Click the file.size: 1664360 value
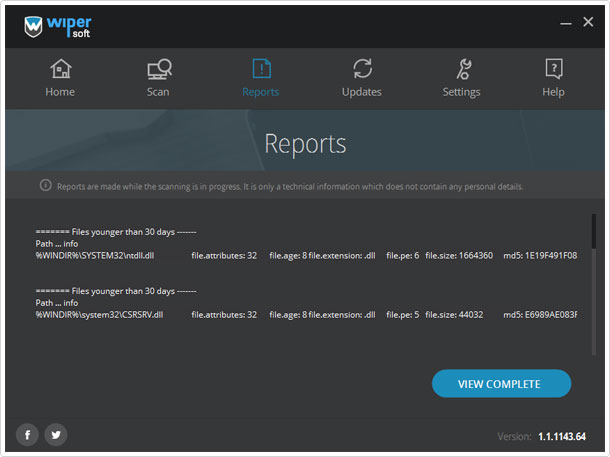The image size is (610, 457). click(x=459, y=256)
